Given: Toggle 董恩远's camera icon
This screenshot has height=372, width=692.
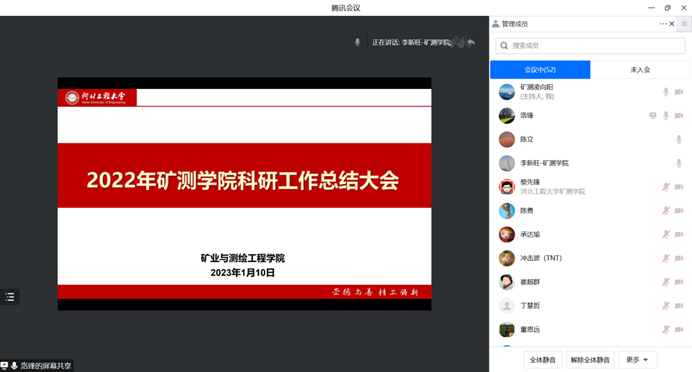Looking at the screenshot, I should [679, 329].
